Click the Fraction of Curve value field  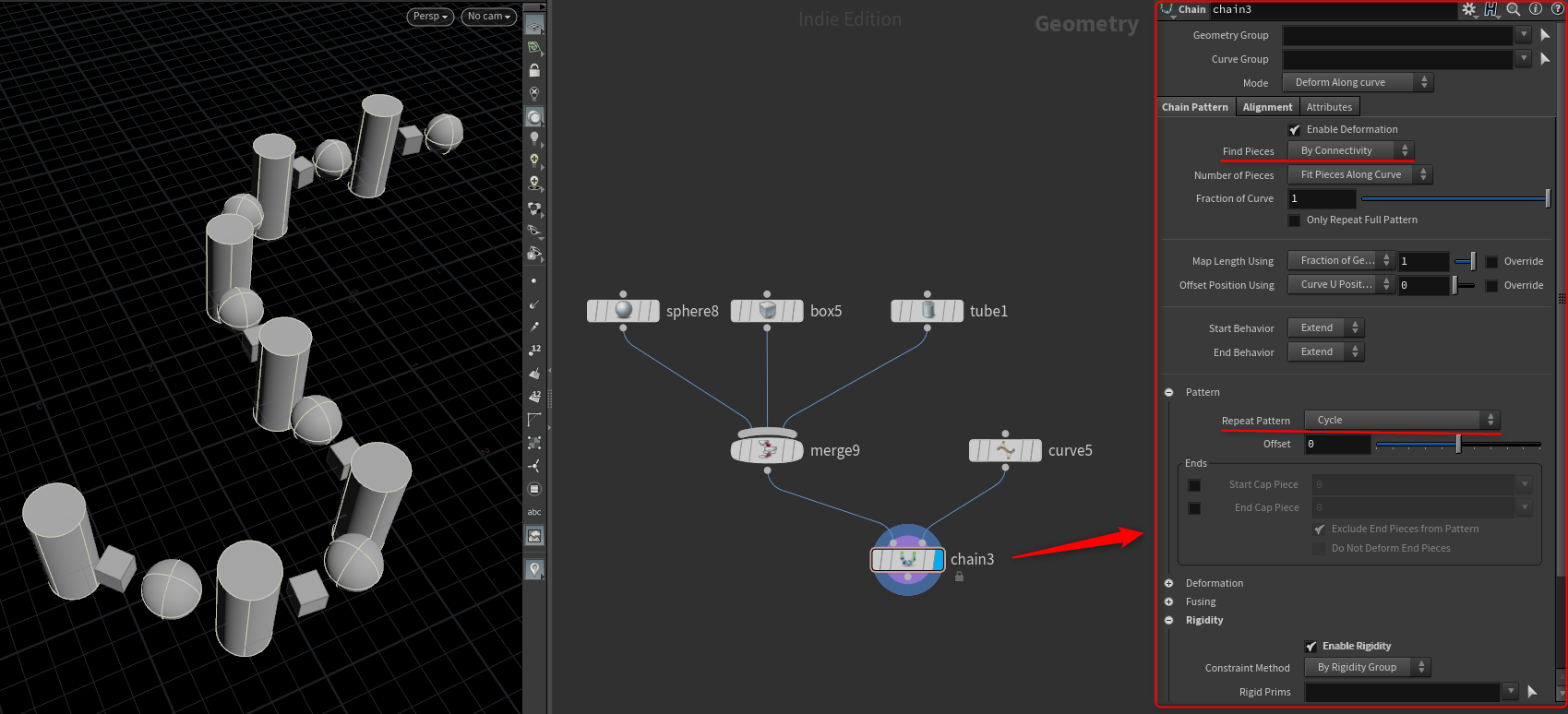[x=1322, y=198]
